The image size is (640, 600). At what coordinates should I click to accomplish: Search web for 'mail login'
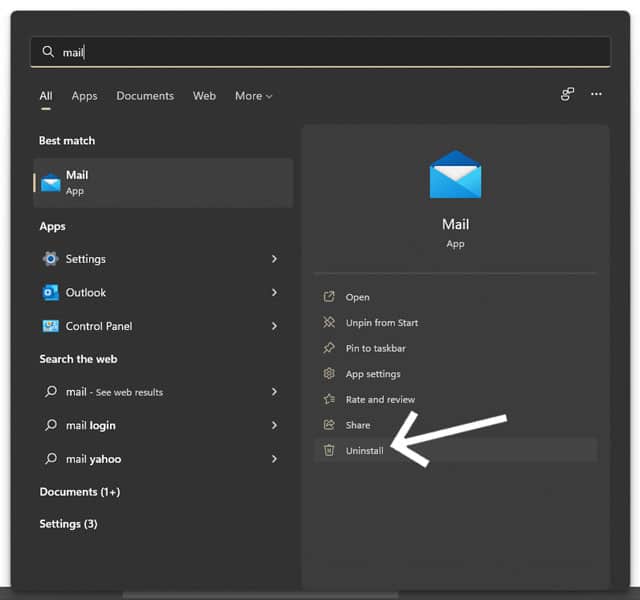(163, 425)
